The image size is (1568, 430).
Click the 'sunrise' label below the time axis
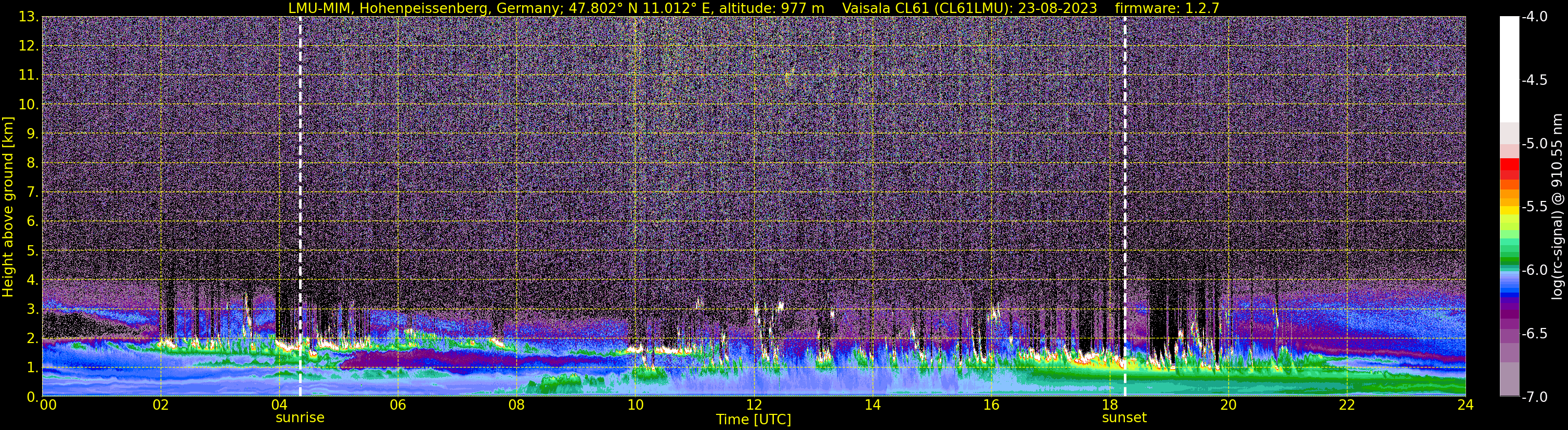pos(300,418)
